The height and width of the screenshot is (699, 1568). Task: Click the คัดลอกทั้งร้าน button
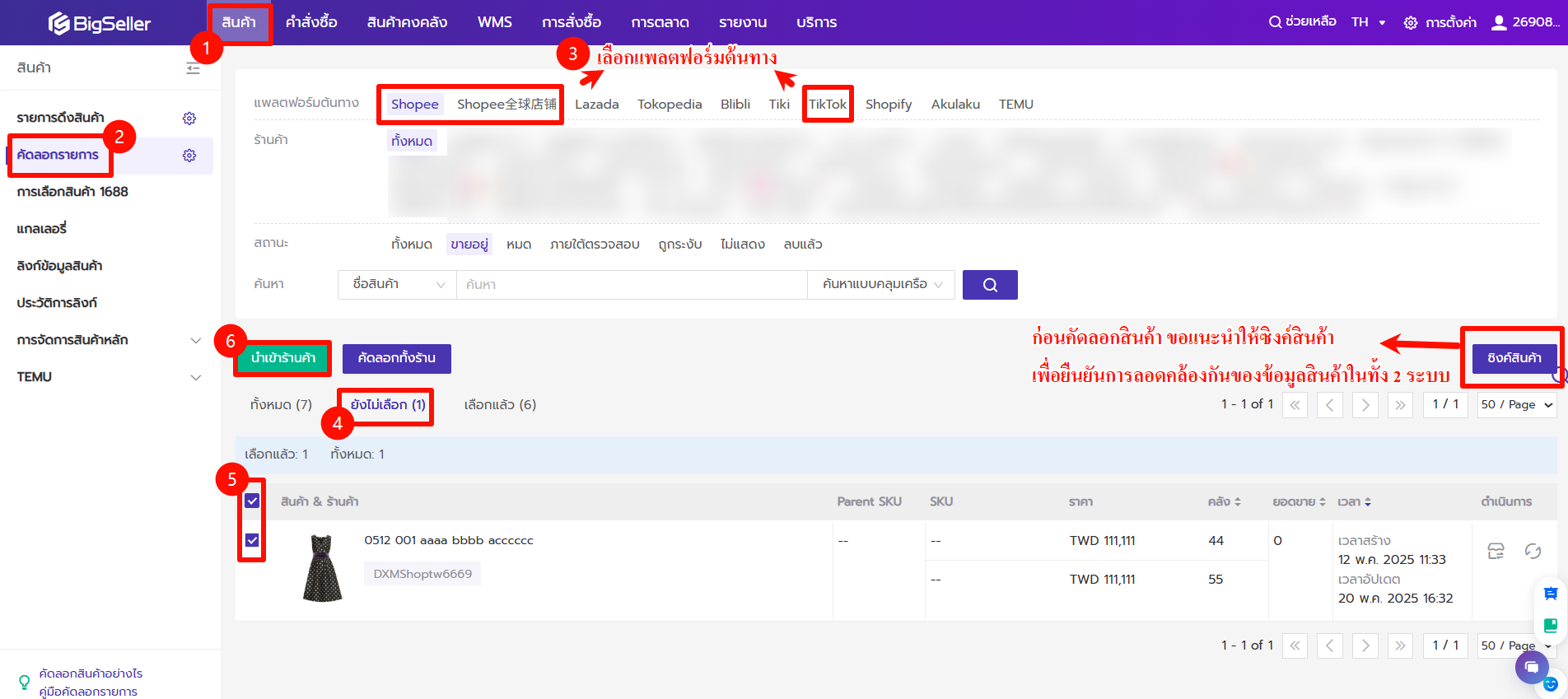tap(396, 358)
